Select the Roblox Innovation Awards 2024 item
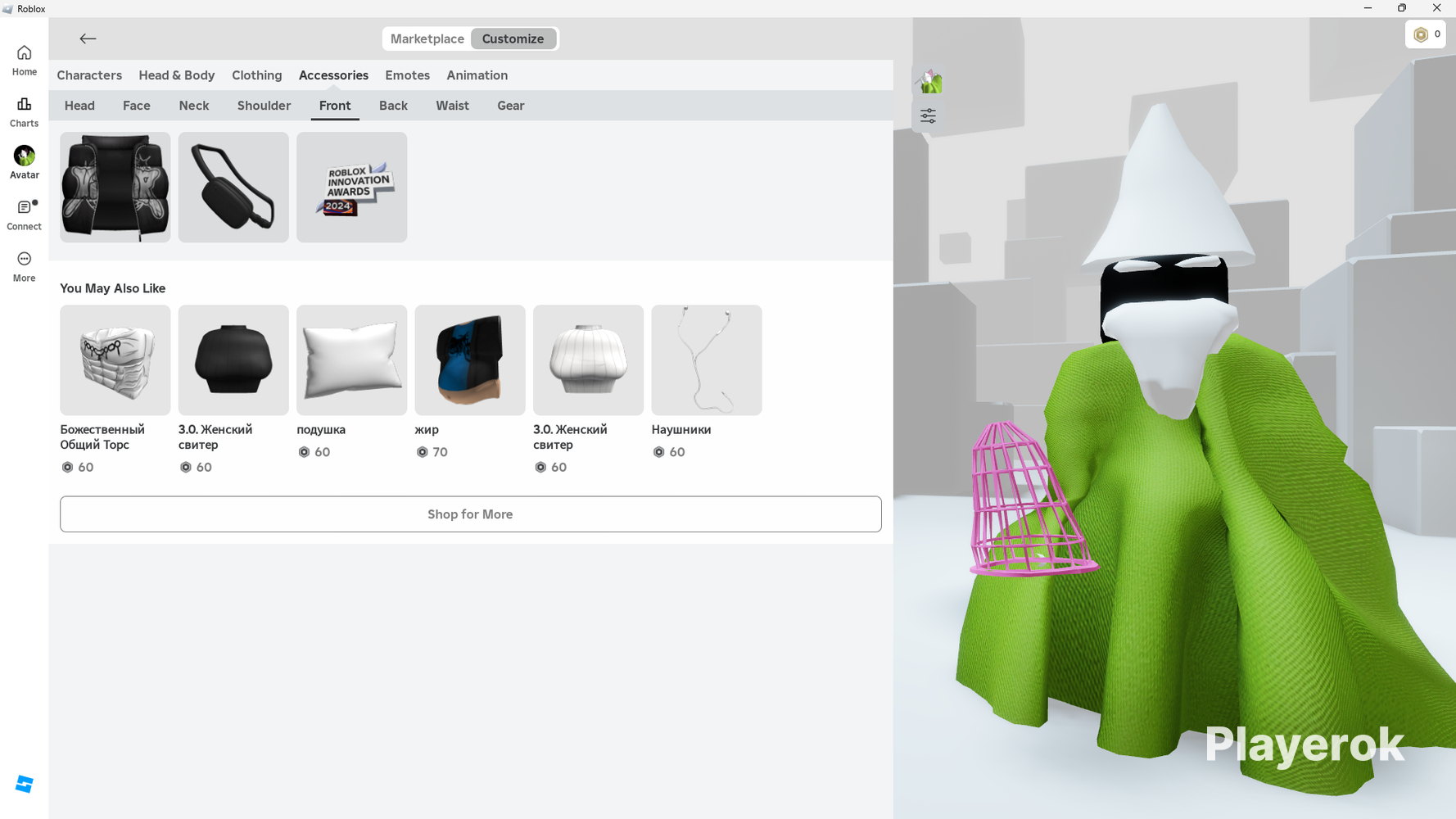Viewport: 1456px width, 819px height. 352,188
